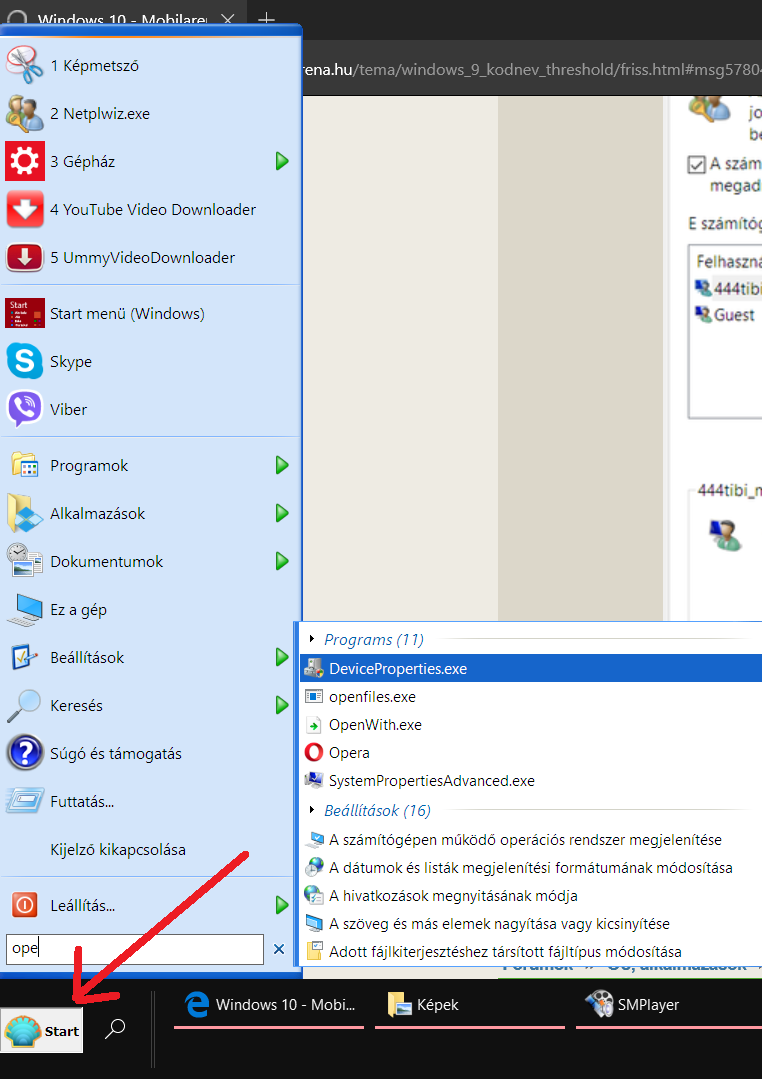Screen dimensions: 762x1079
Task: Open Képek folder on the taskbar
Action: click(x=469, y=1005)
